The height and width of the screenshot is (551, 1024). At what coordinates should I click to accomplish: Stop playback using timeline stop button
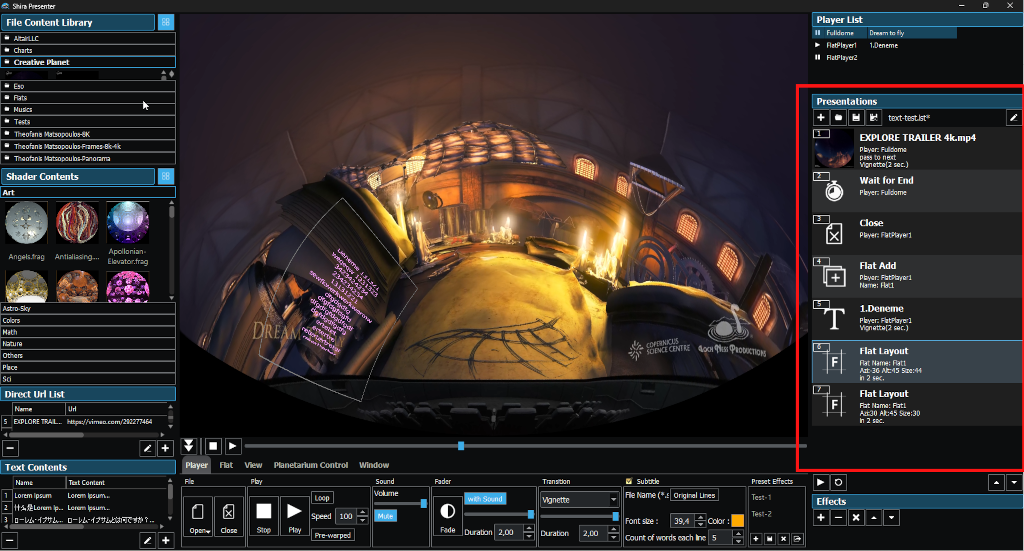pos(213,446)
